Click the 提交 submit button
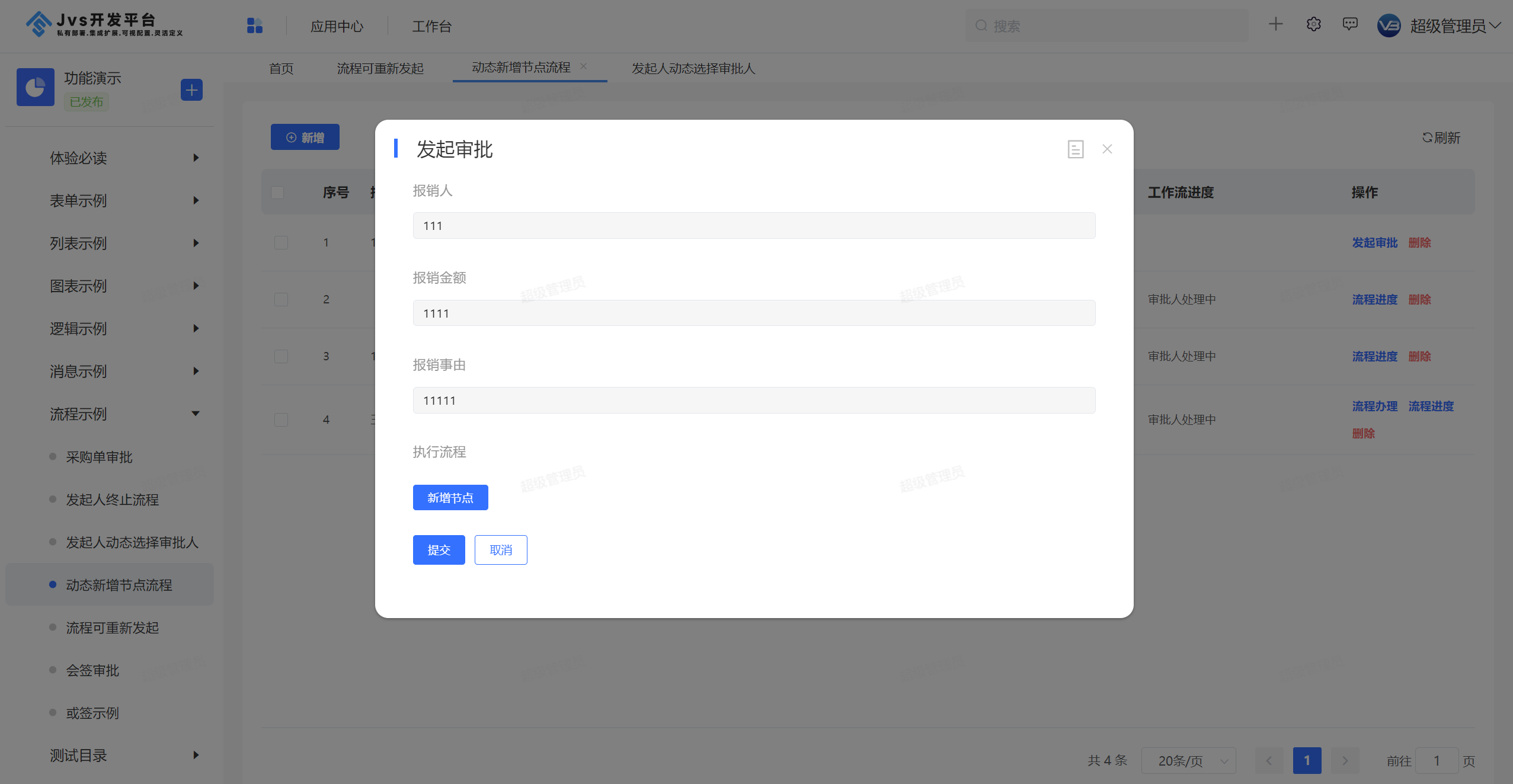Screen dimensions: 1513x784 pyautogui.click(x=439, y=550)
